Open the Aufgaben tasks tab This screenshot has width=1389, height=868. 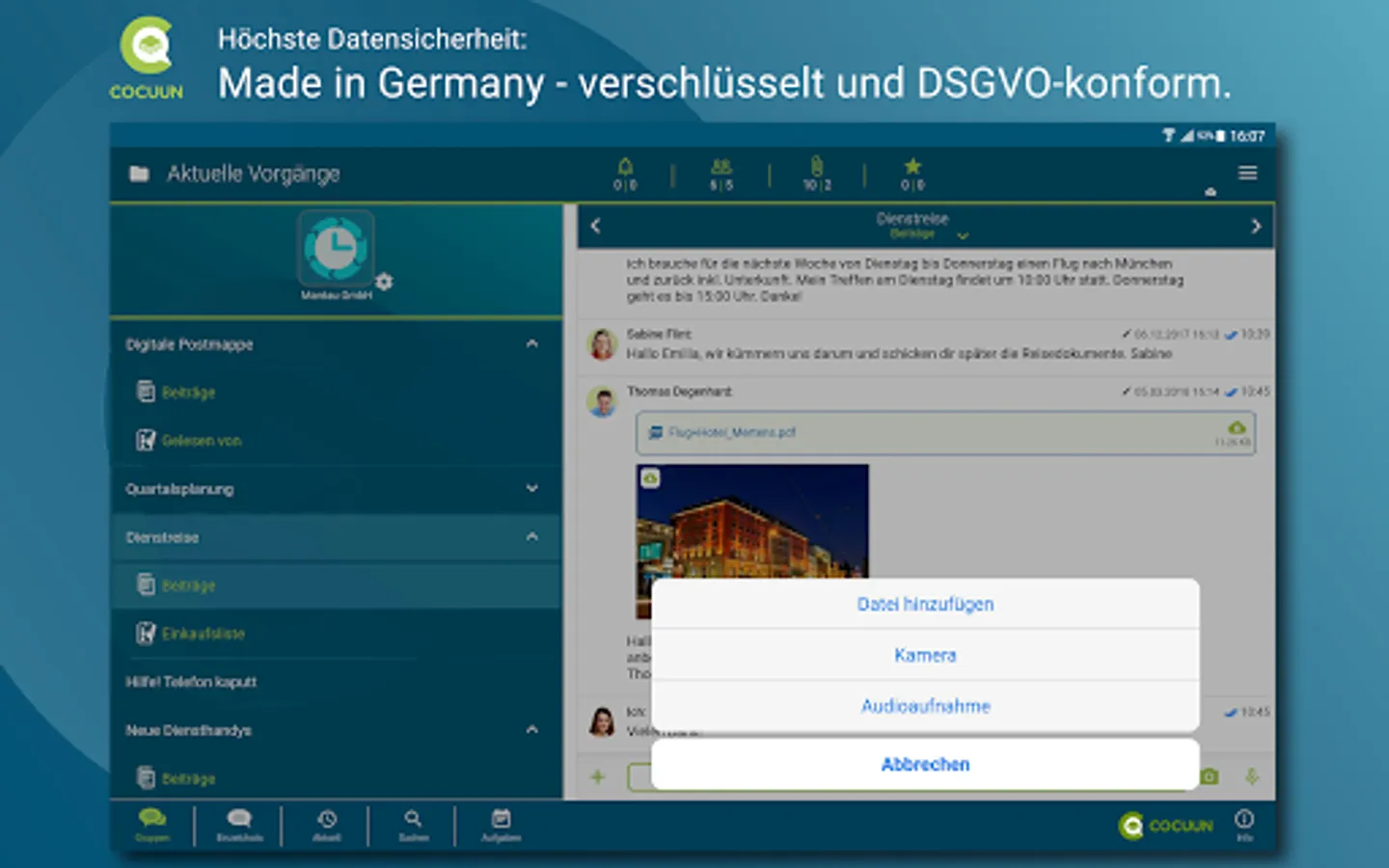coord(501,826)
